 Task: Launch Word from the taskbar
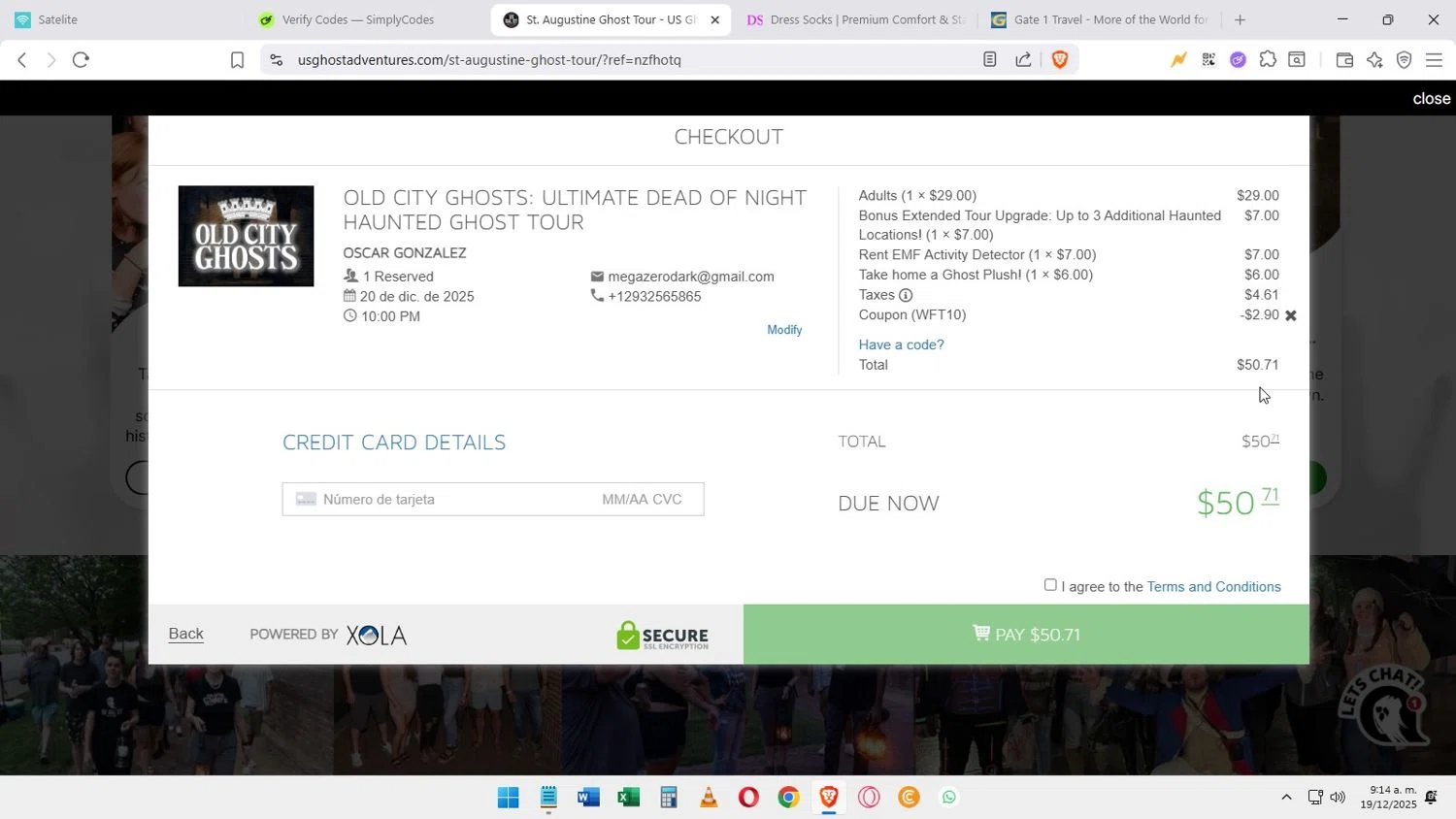coord(588,798)
